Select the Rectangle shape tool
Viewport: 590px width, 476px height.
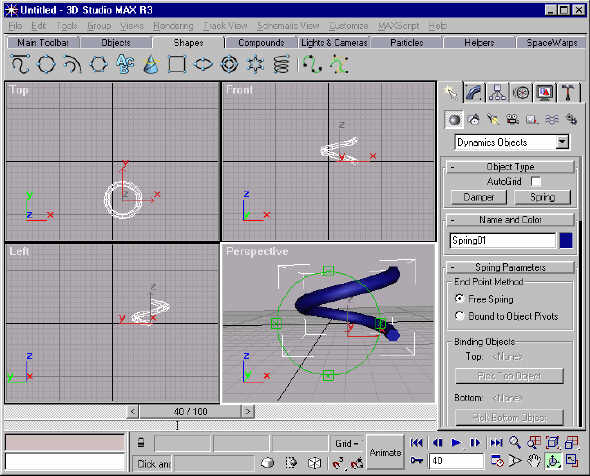(177, 64)
